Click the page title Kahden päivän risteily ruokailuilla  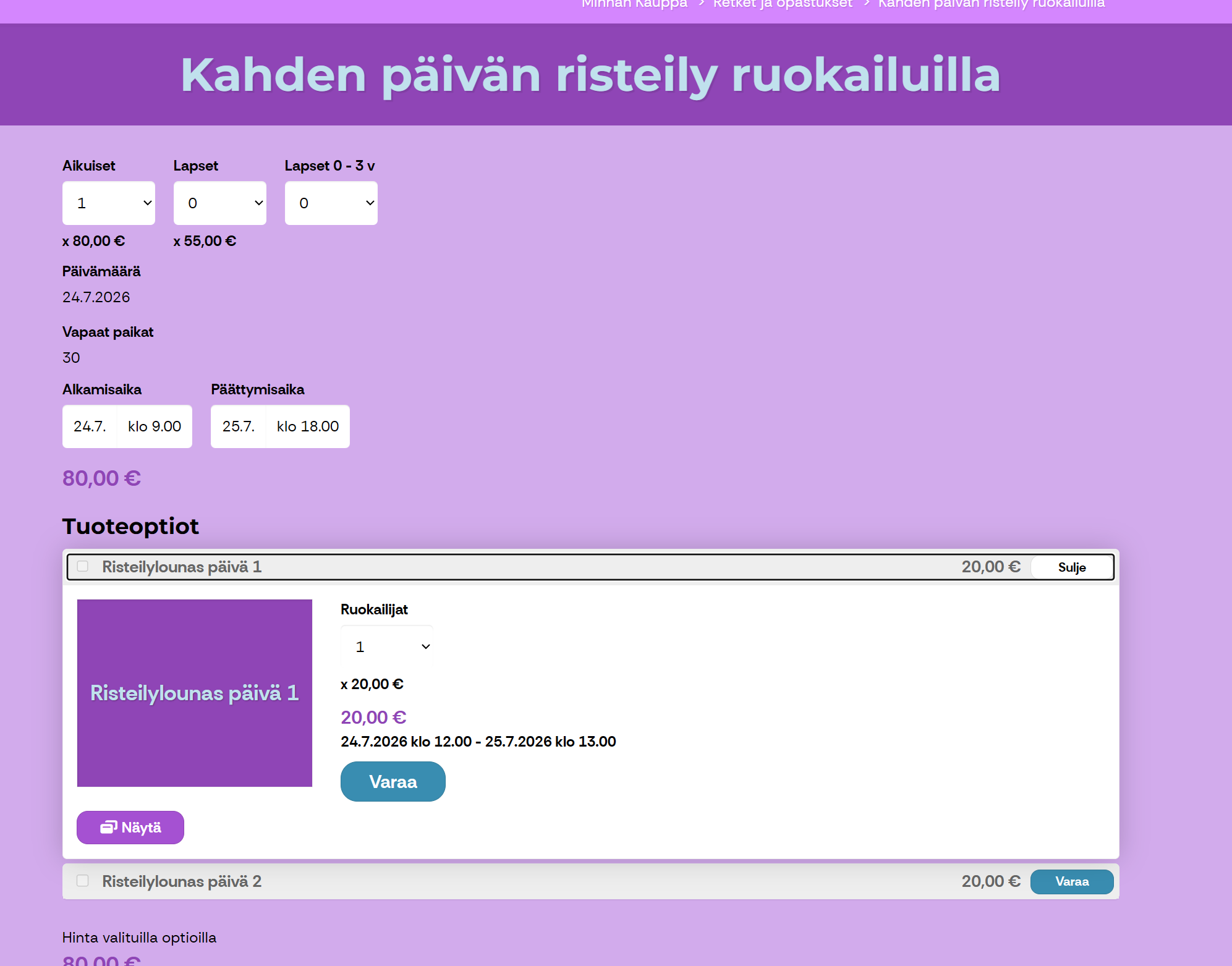(x=590, y=75)
